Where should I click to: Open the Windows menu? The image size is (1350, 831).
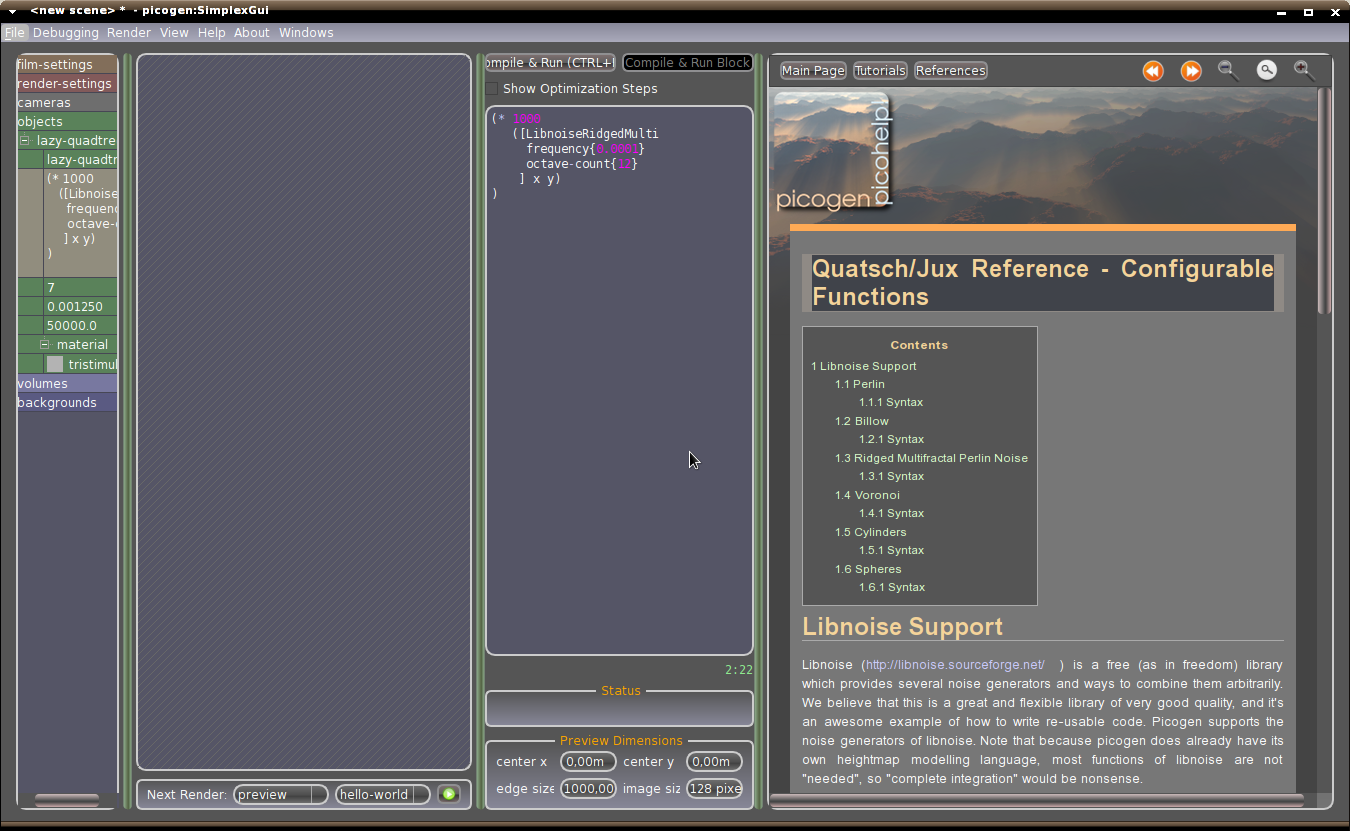coord(306,33)
